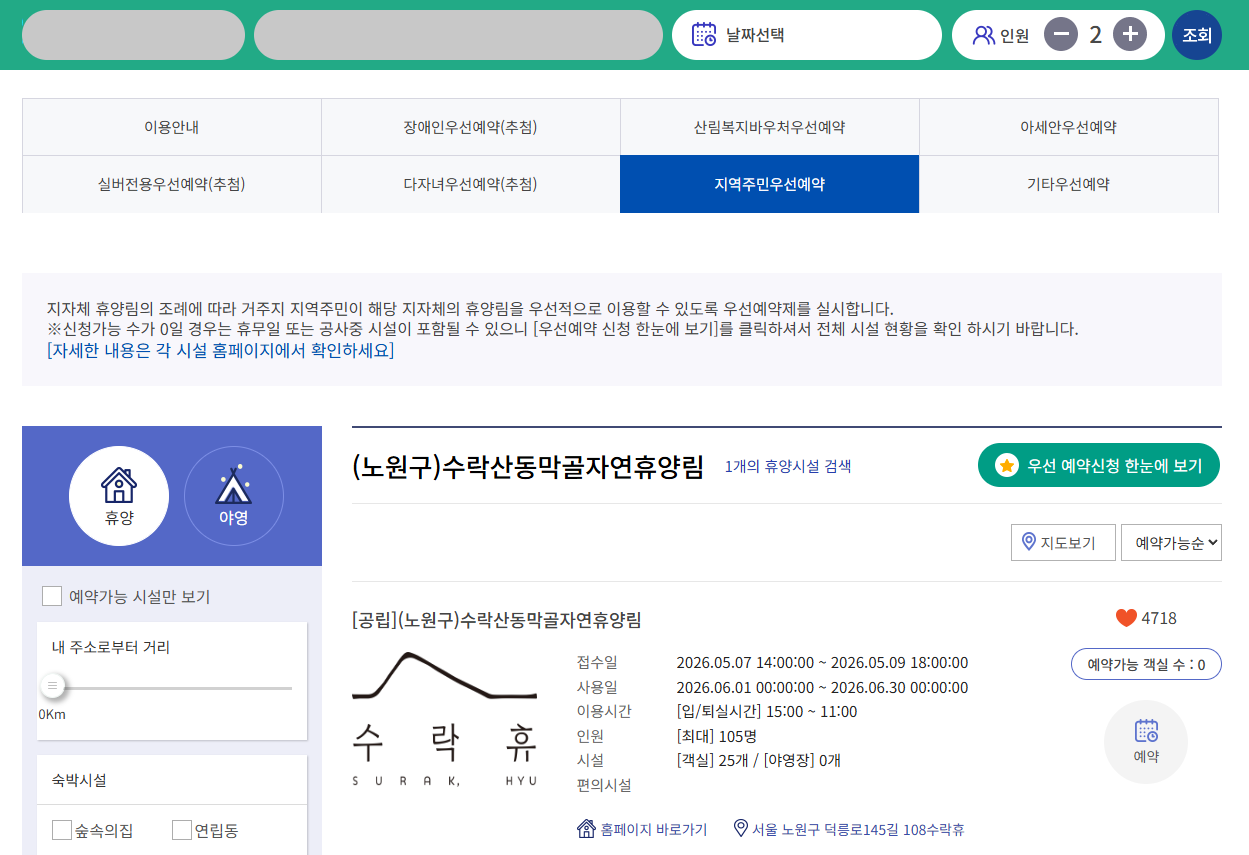The width and height of the screenshot is (1249, 855).
Task: Click the second blurred wide search field
Action: pos(458,35)
